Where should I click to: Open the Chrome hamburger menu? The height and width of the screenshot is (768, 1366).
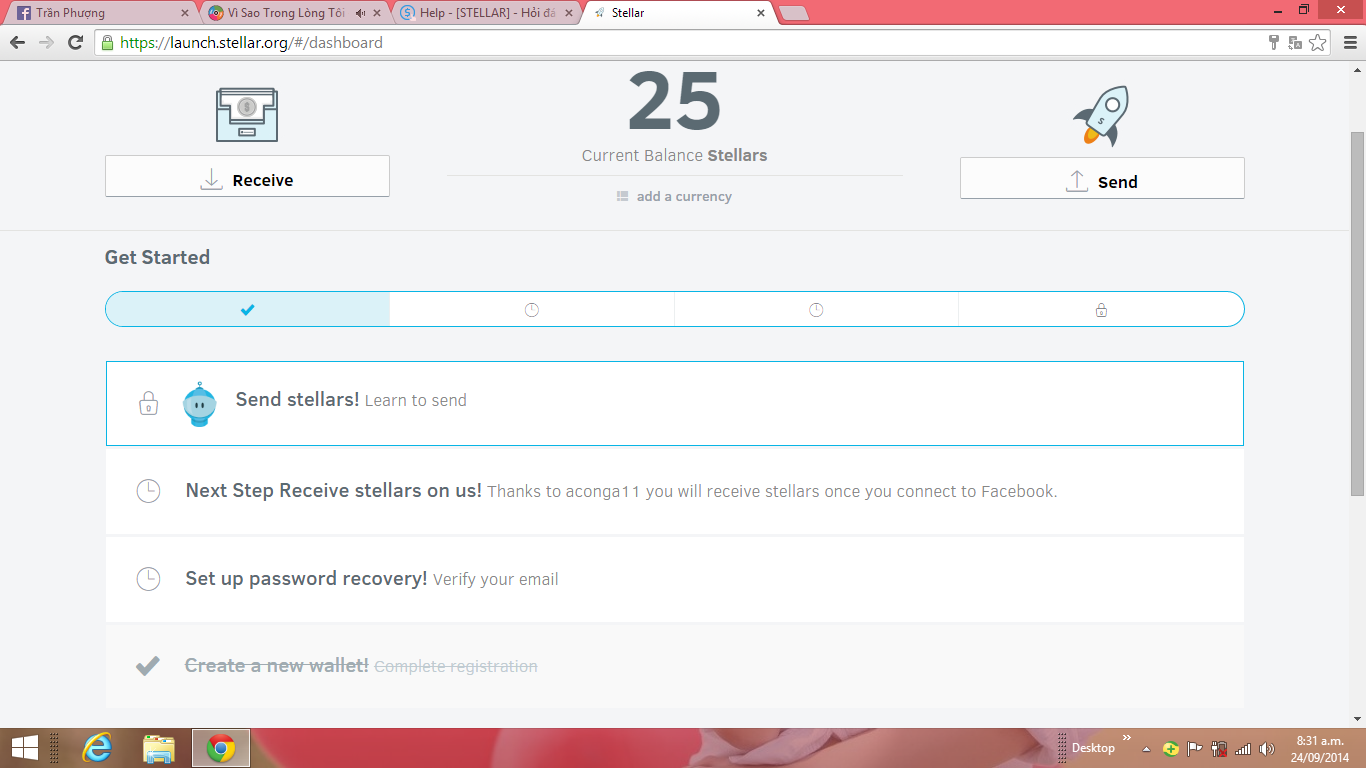pos(1350,42)
